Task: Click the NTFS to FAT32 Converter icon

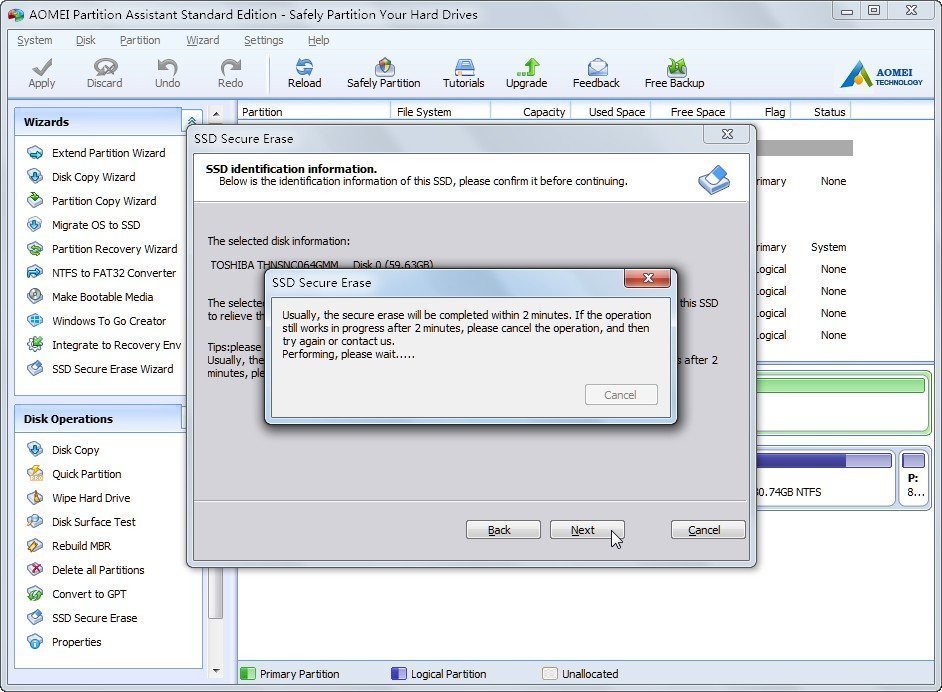Action: coord(35,273)
